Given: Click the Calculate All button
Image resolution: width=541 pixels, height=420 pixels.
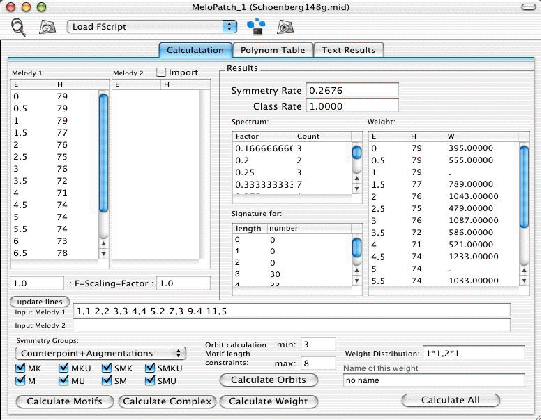Looking at the screenshot, I should pos(450,400).
